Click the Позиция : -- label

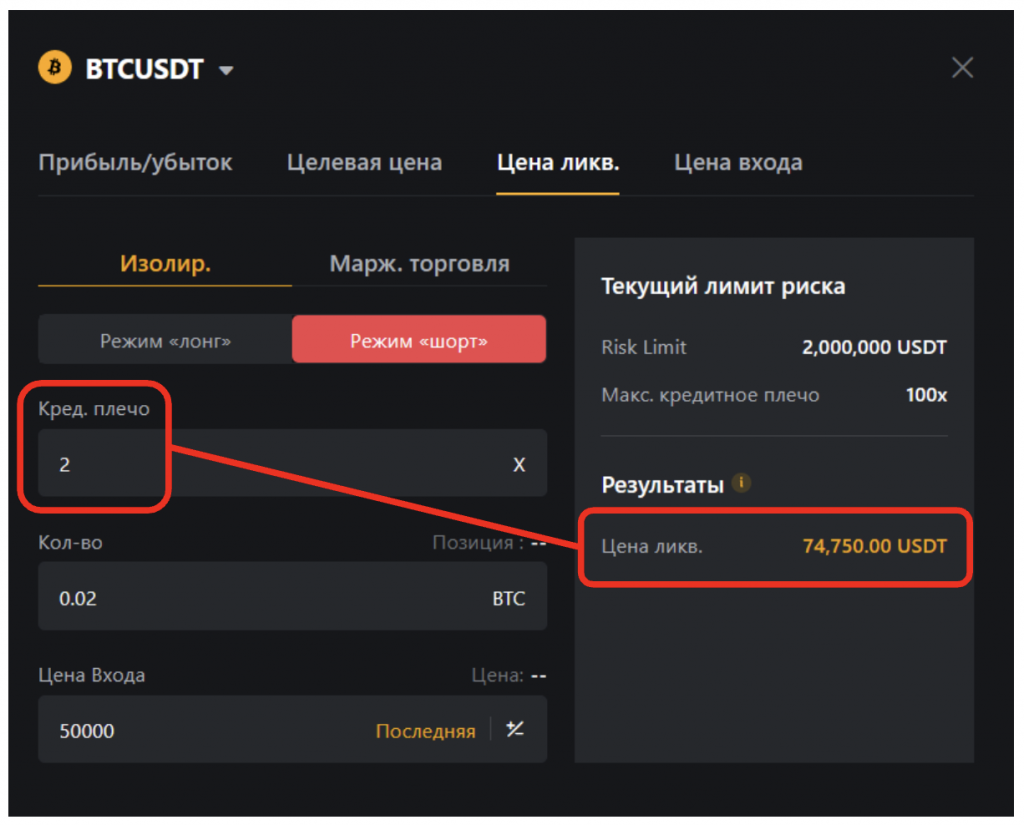(x=489, y=542)
